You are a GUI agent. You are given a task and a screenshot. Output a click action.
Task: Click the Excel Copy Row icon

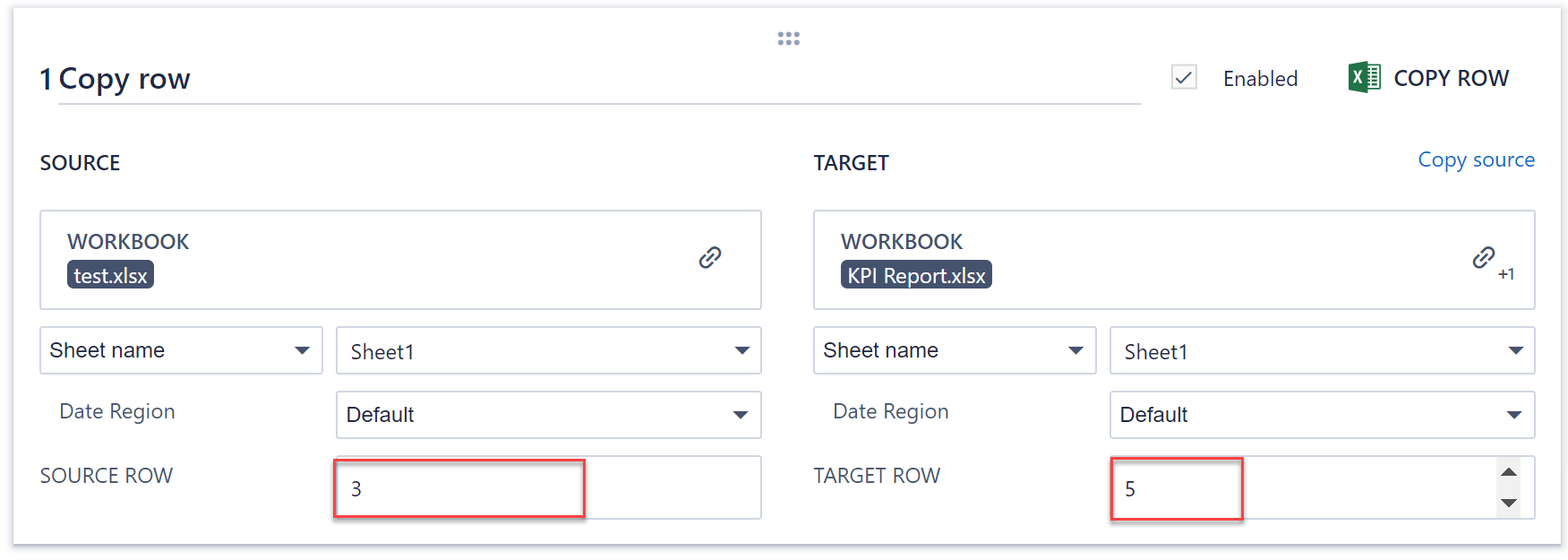coord(1364,78)
